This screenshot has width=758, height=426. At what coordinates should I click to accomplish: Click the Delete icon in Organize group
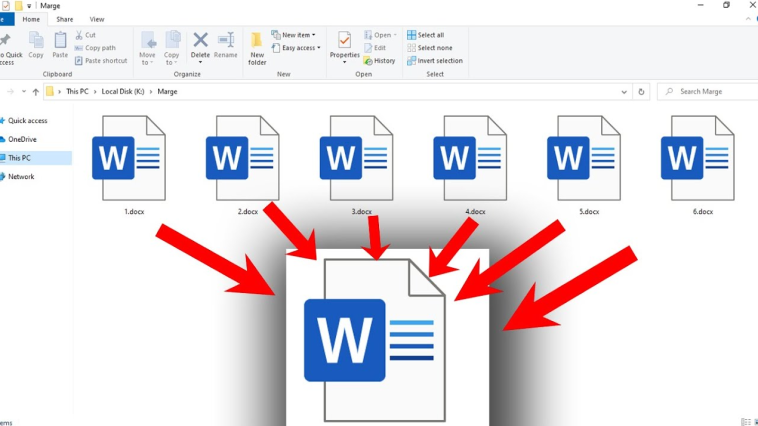point(200,41)
